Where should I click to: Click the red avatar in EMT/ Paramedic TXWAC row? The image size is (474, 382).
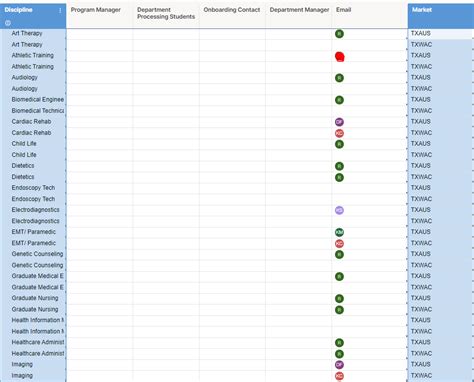tap(339, 244)
